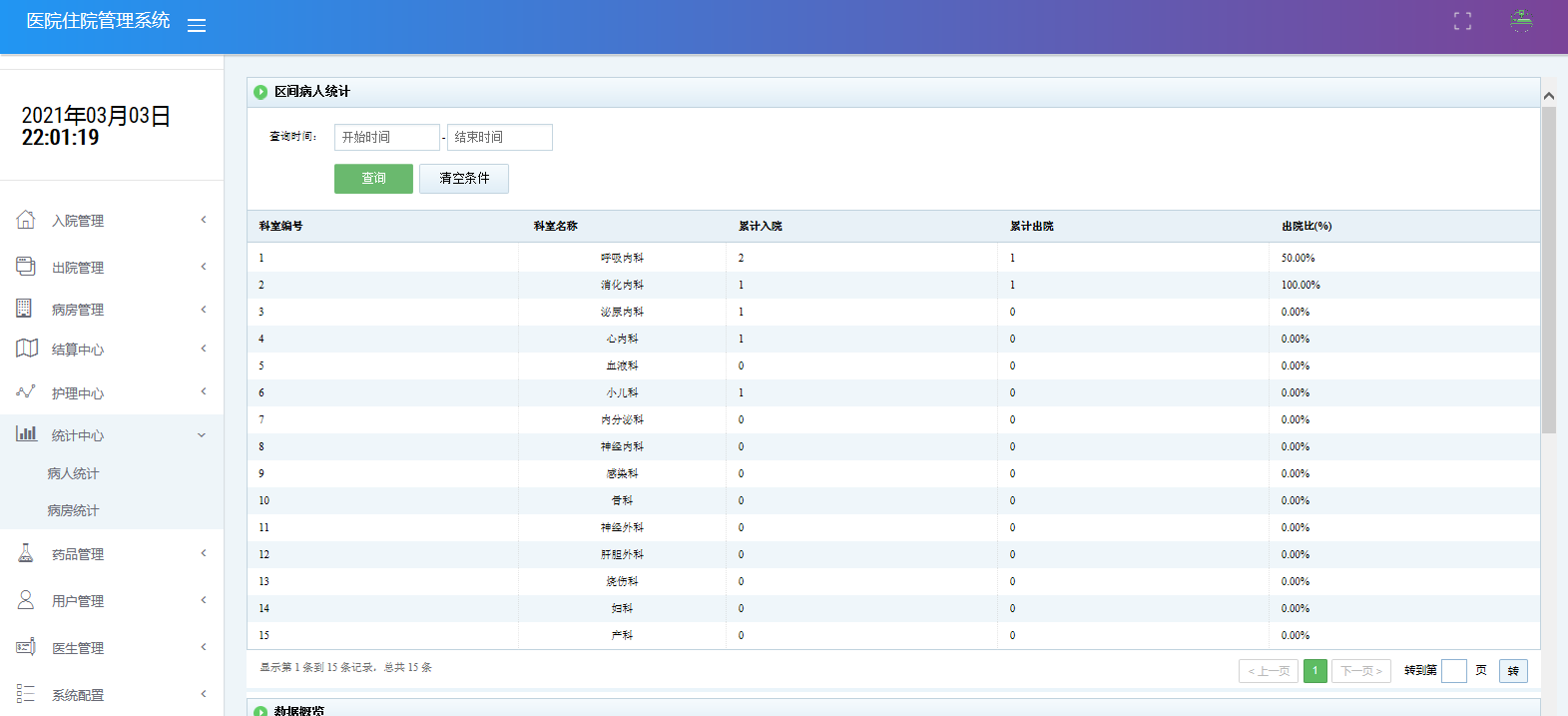This screenshot has height=716, width=1568.
Task: Expand the 护理中心 chevron
Action: [x=204, y=391]
